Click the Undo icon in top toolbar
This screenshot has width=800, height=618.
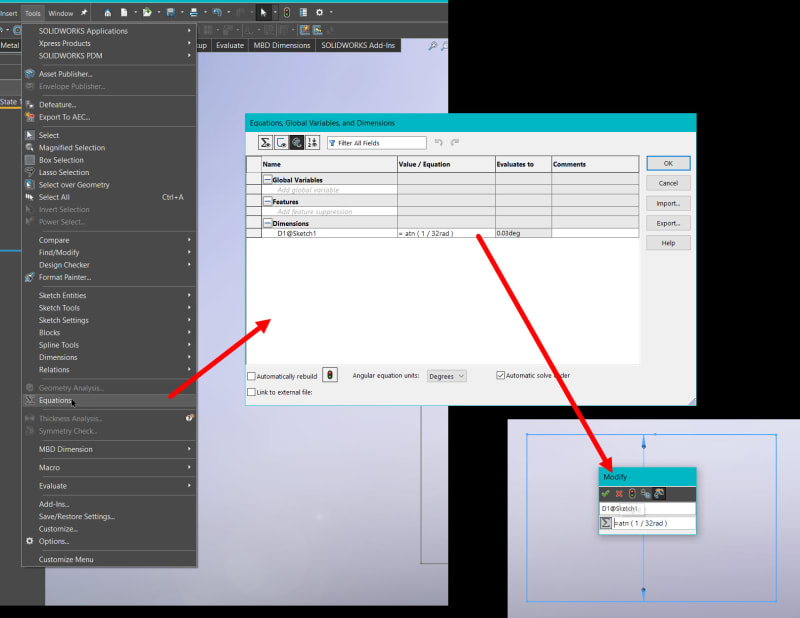coord(217,12)
